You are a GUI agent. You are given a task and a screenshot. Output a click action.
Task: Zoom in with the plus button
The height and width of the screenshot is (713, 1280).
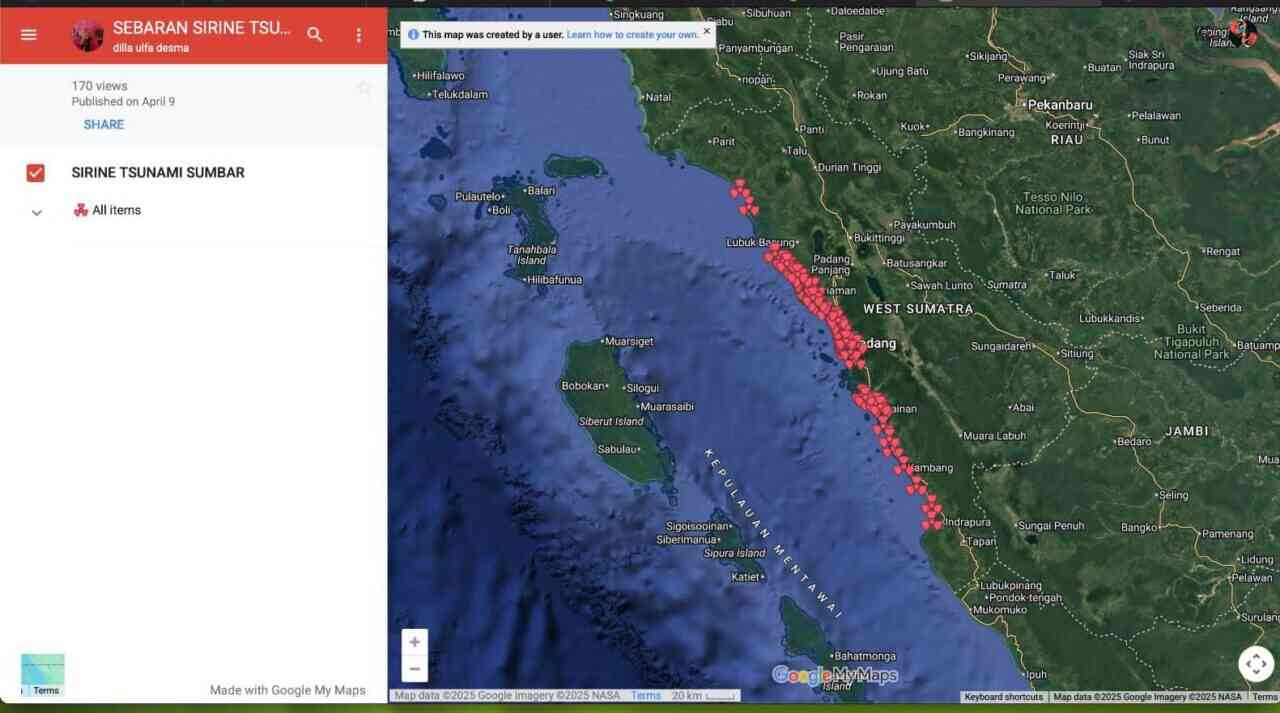414,642
